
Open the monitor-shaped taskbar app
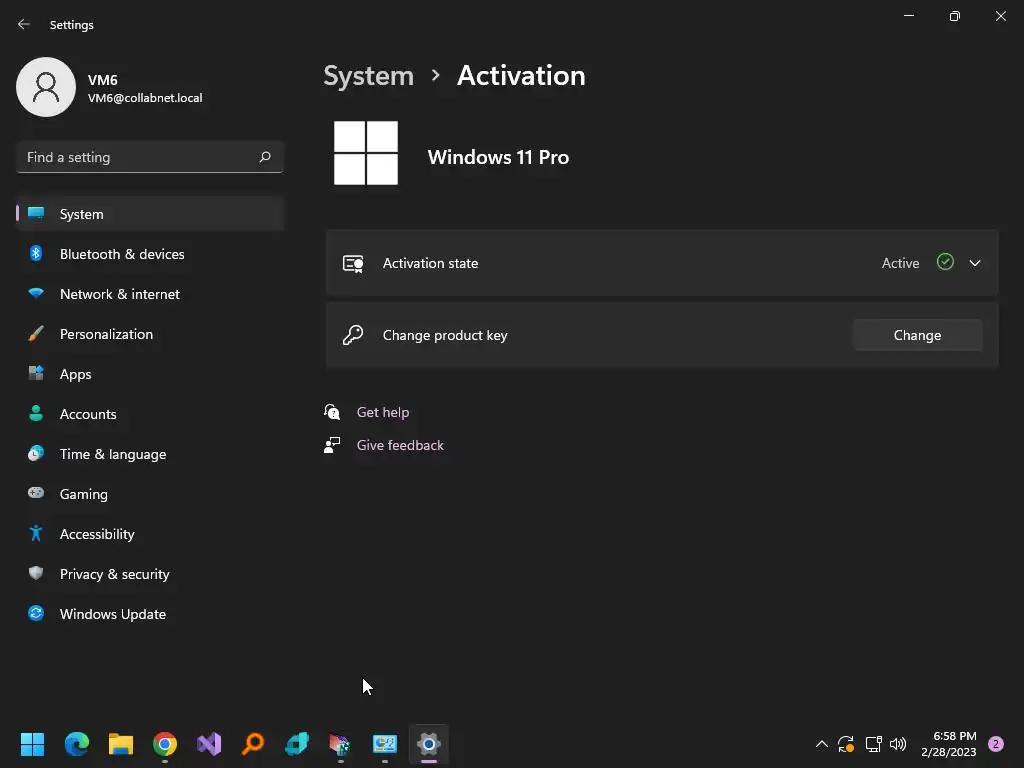385,744
